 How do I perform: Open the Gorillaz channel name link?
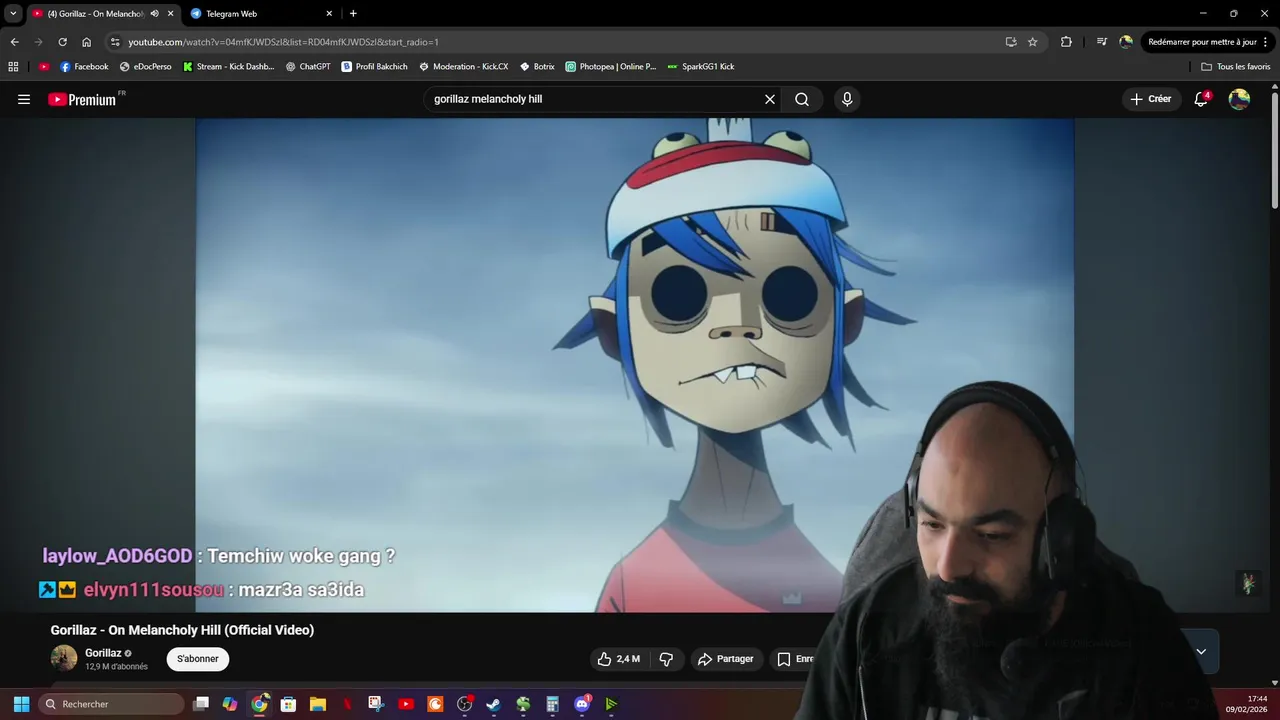[103, 653]
